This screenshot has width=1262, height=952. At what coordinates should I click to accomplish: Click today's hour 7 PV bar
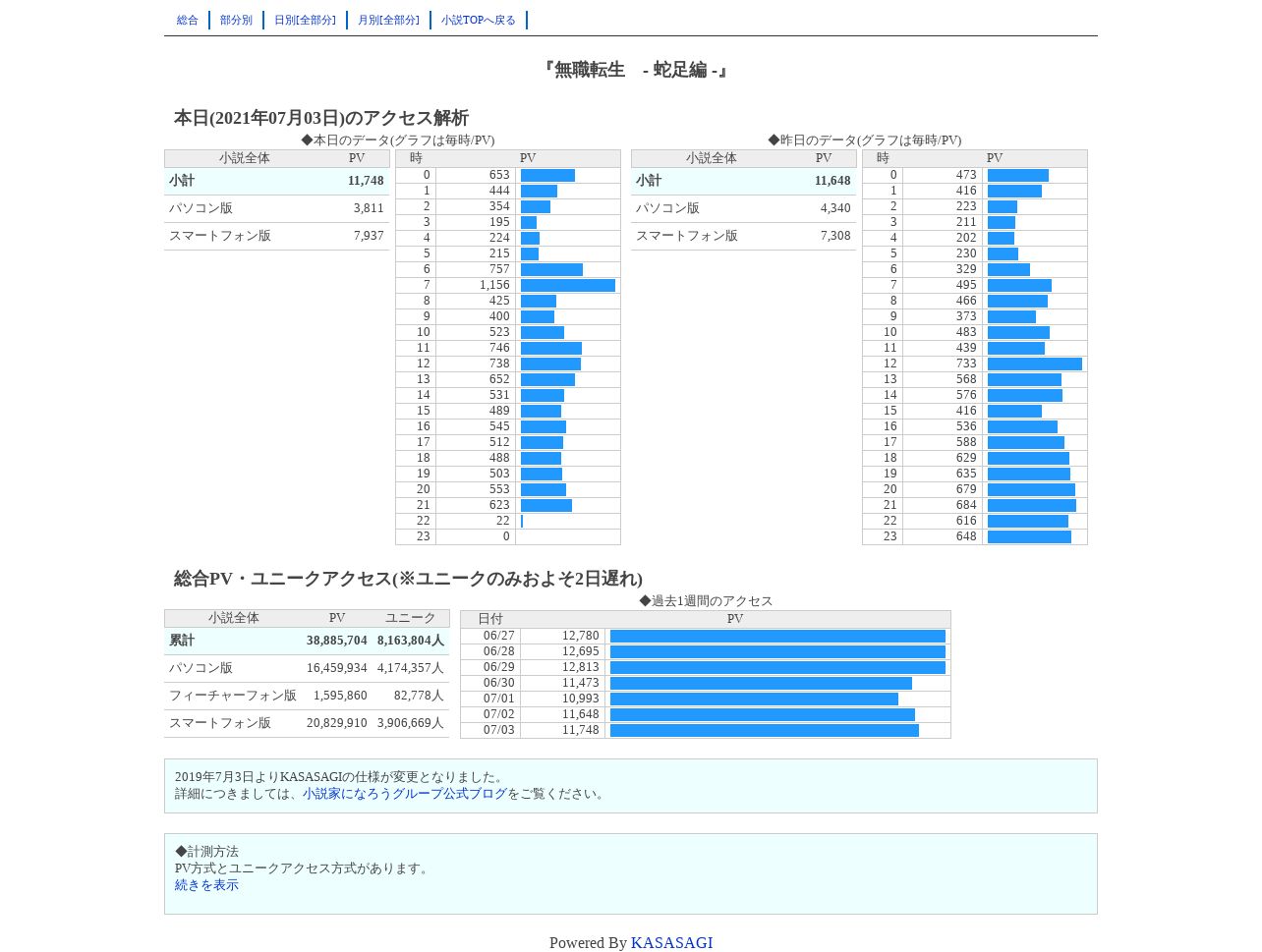click(x=568, y=286)
